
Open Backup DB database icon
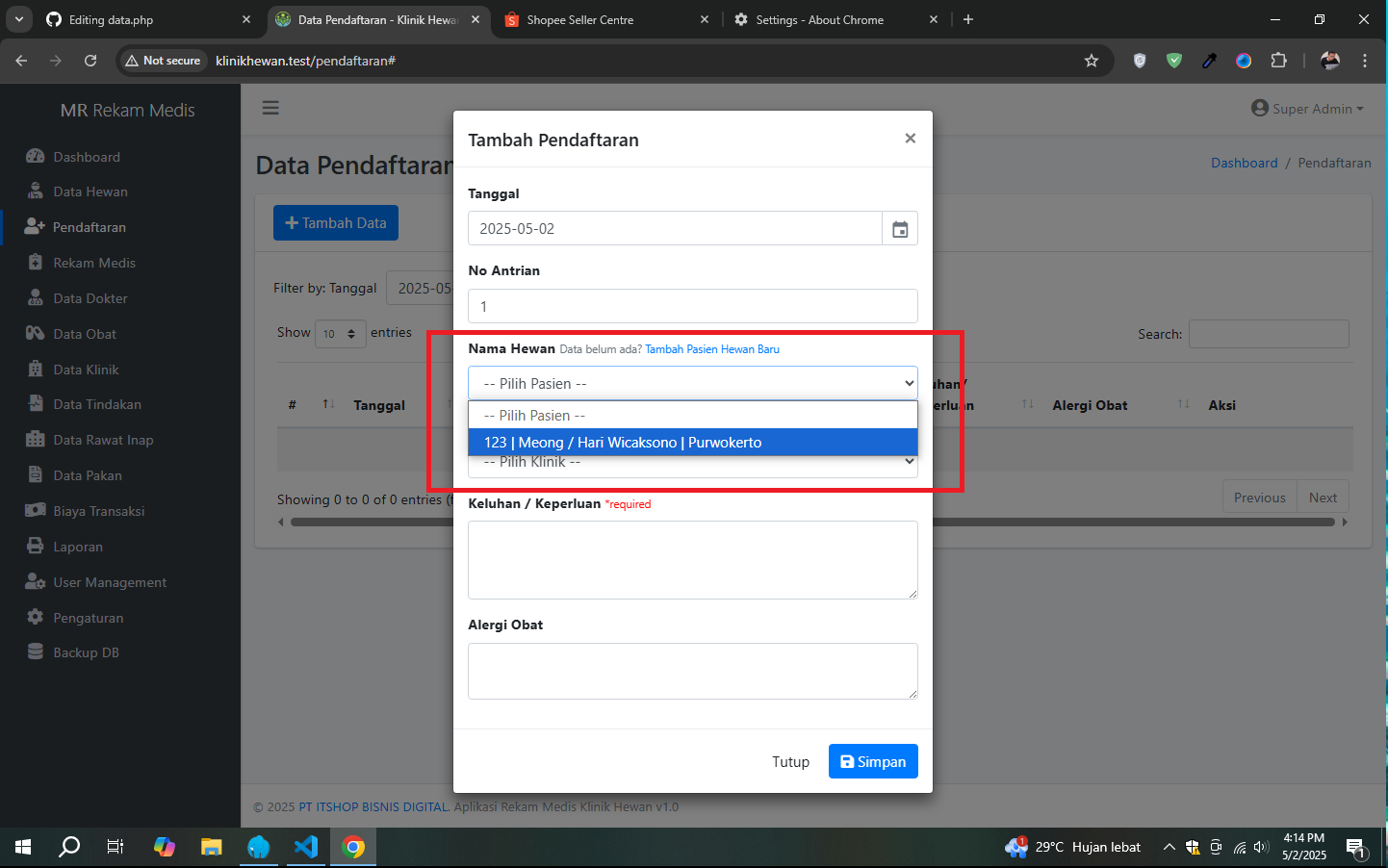36,652
